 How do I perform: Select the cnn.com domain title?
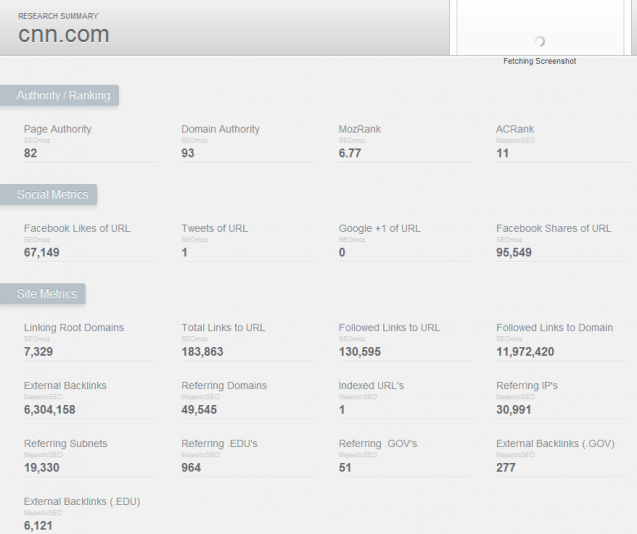click(64, 34)
